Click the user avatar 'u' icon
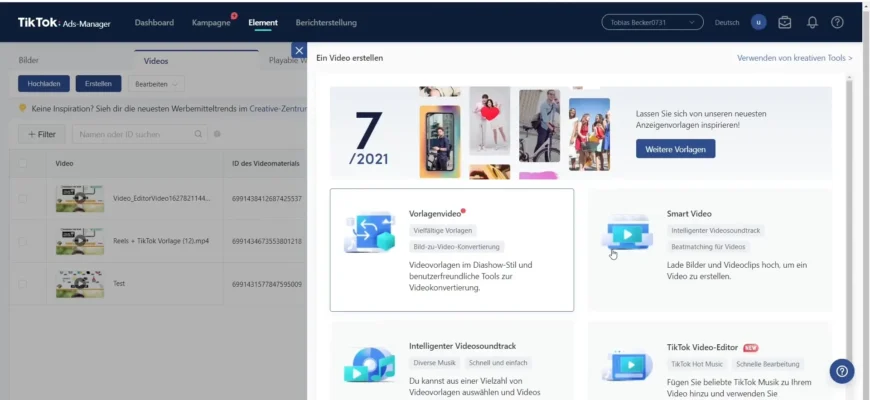 tap(758, 23)
